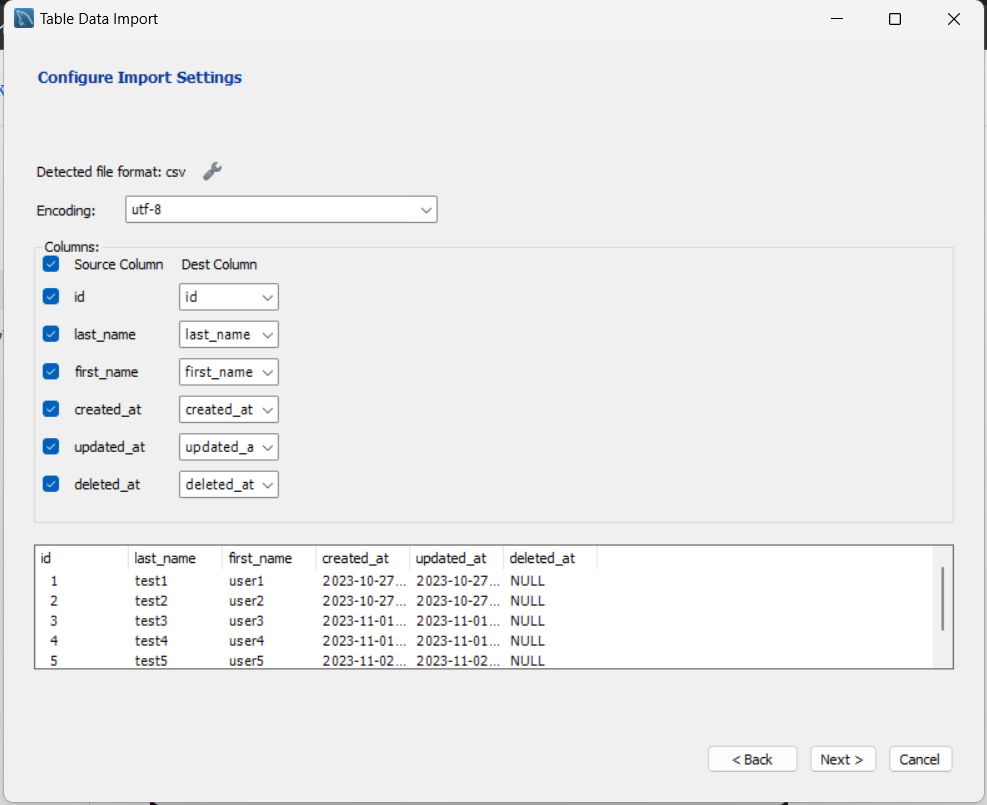Cancel the table data import
This screenshot has width=987, height=805.
click(x=920, y=759)
